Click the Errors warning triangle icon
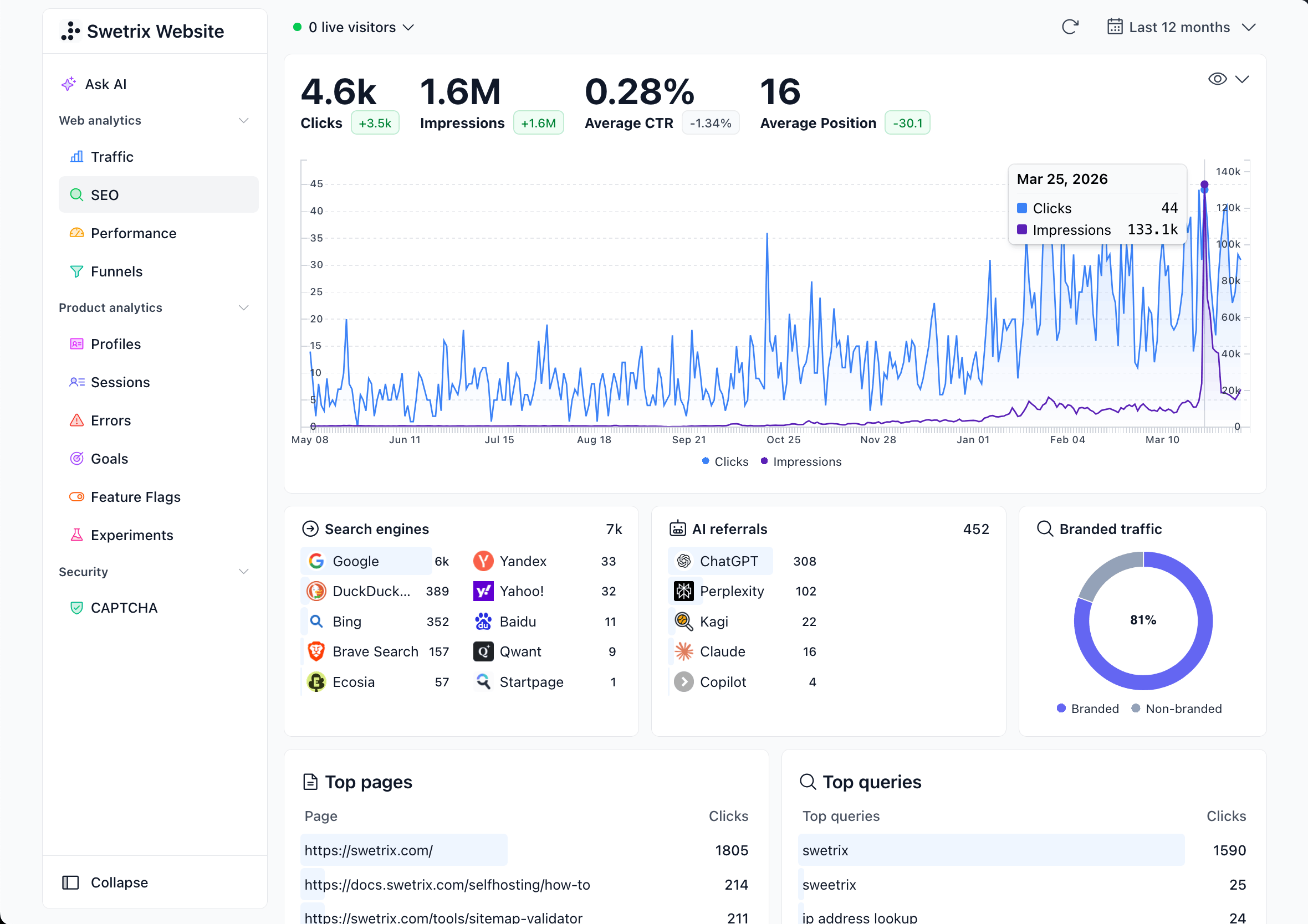Image resolution: width=1308 pixels, height=924 pixels. click(x=76, y=420)
